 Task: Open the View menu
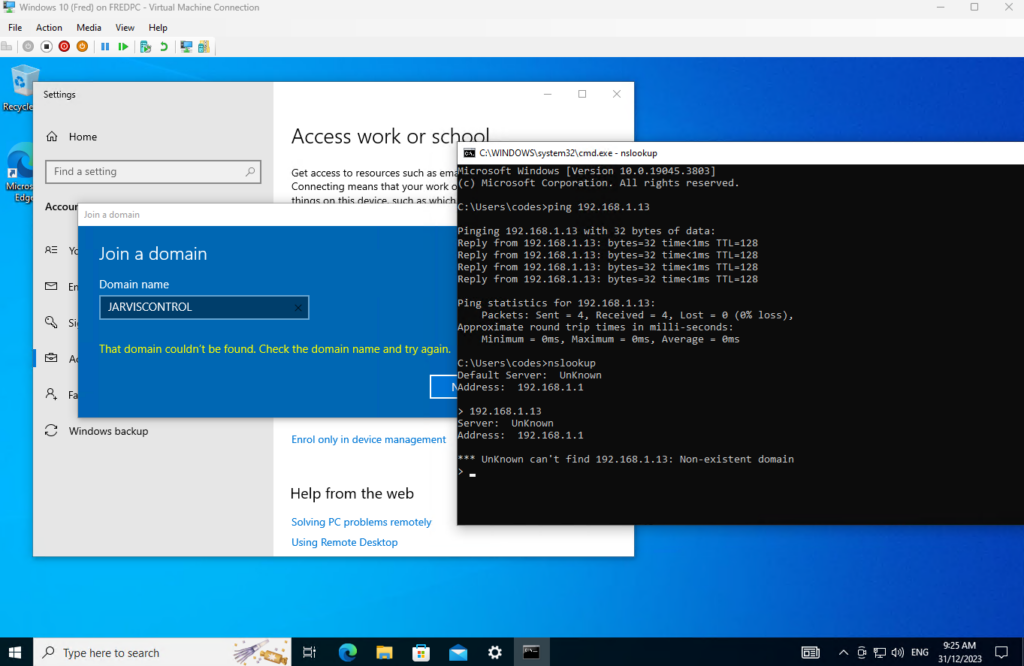pos(125,27)
